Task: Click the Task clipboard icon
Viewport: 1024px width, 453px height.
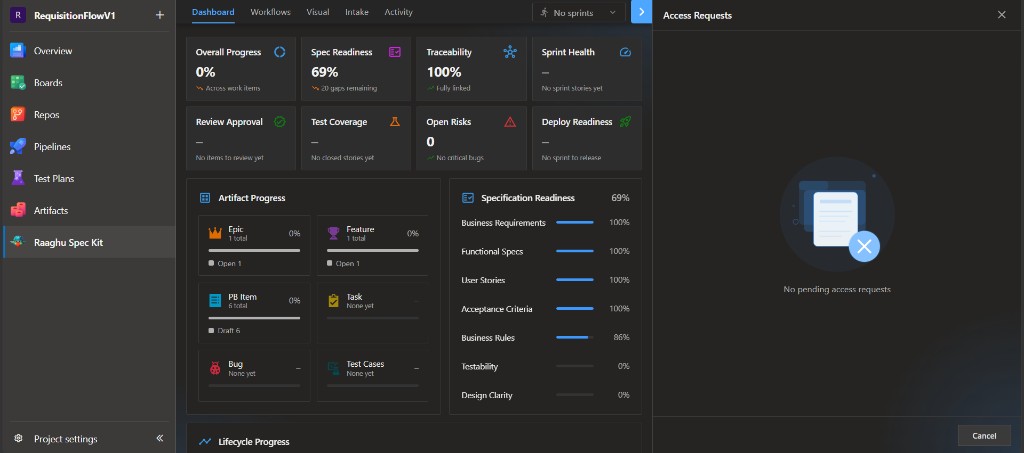Action: [x=333, y=300]
